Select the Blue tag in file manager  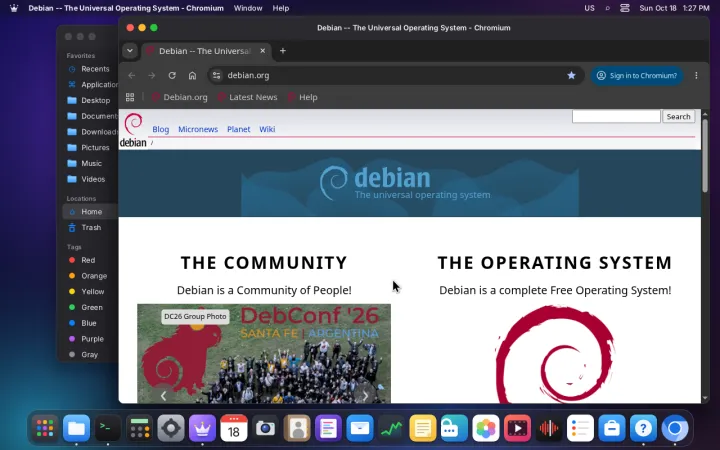pos(90,323)
